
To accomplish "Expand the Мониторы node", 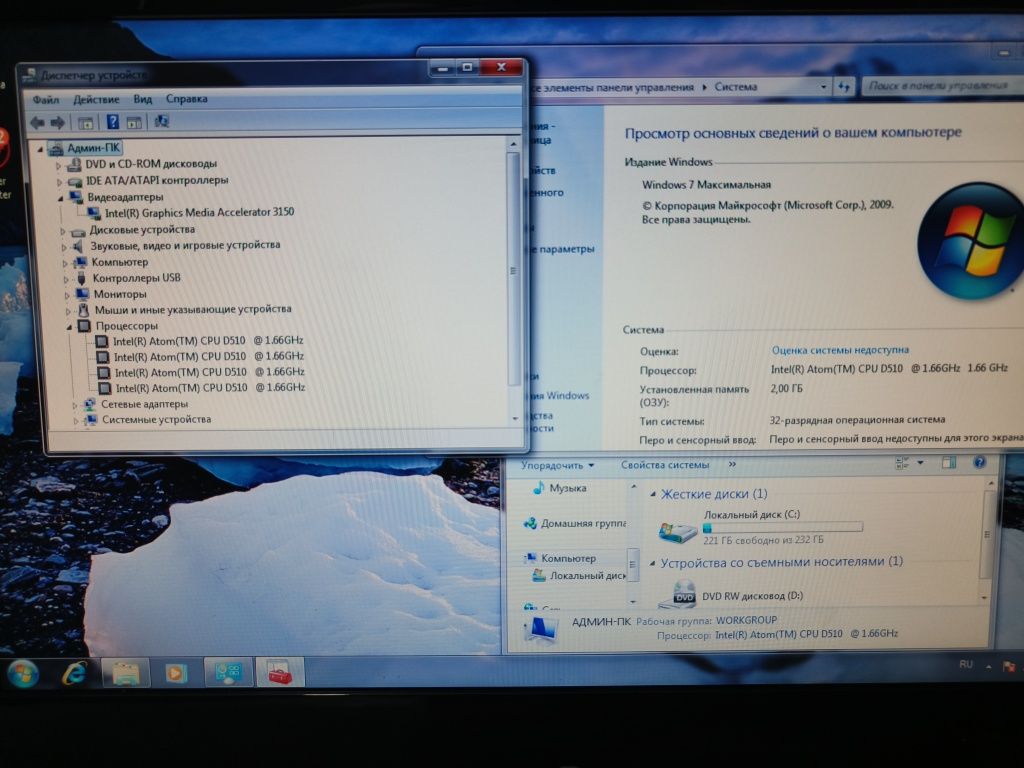I will [67, 295].
